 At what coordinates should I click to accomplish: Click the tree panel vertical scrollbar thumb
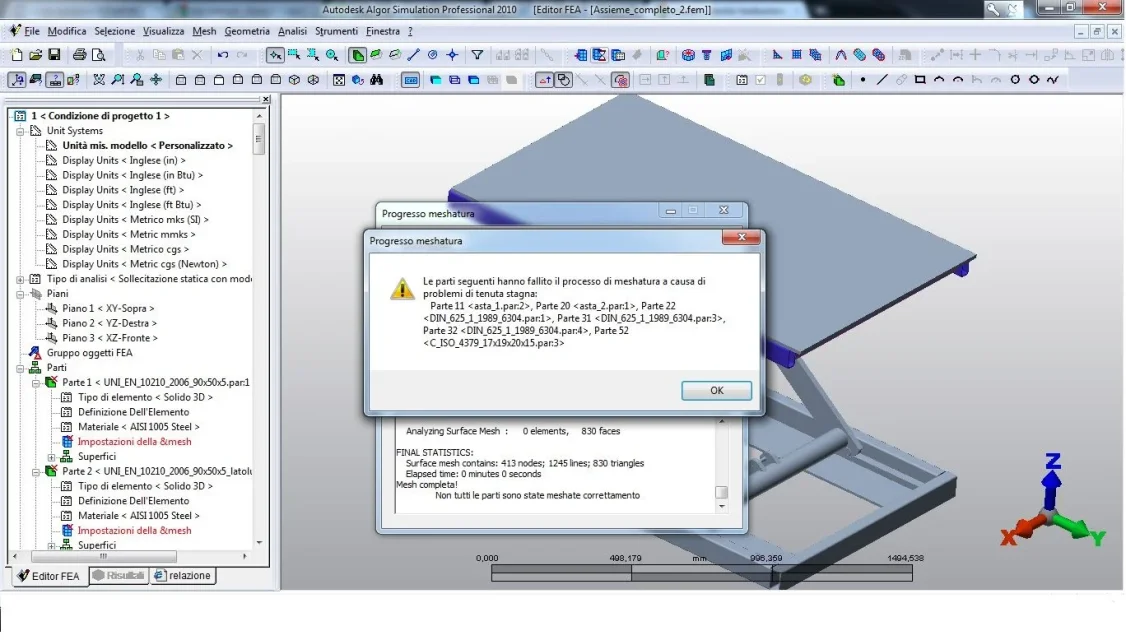259,138
